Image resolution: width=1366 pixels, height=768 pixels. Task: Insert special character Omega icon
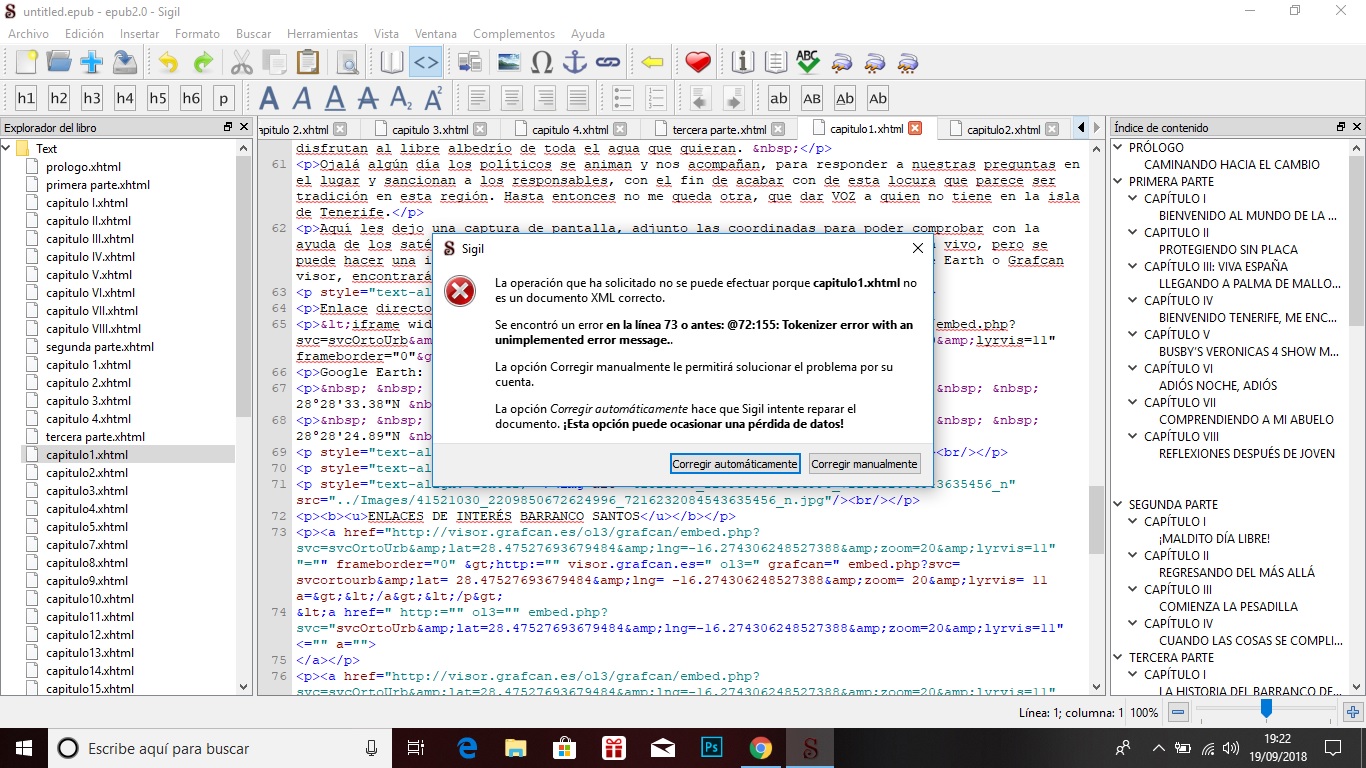coord(542,62)
